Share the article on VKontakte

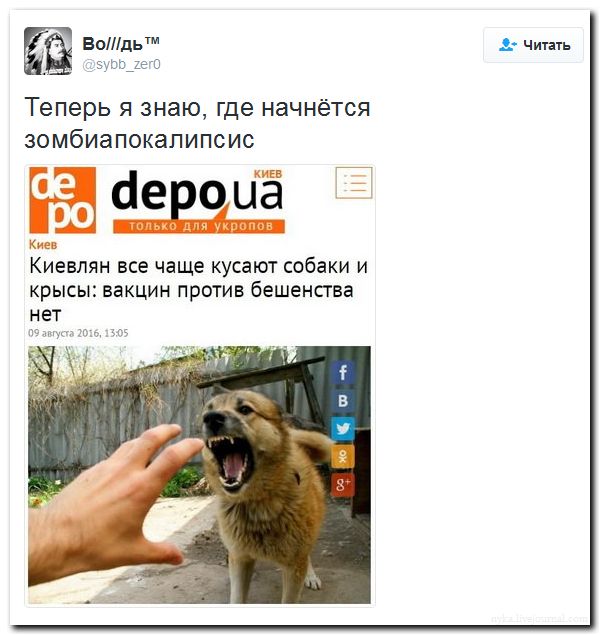[343, 401]
